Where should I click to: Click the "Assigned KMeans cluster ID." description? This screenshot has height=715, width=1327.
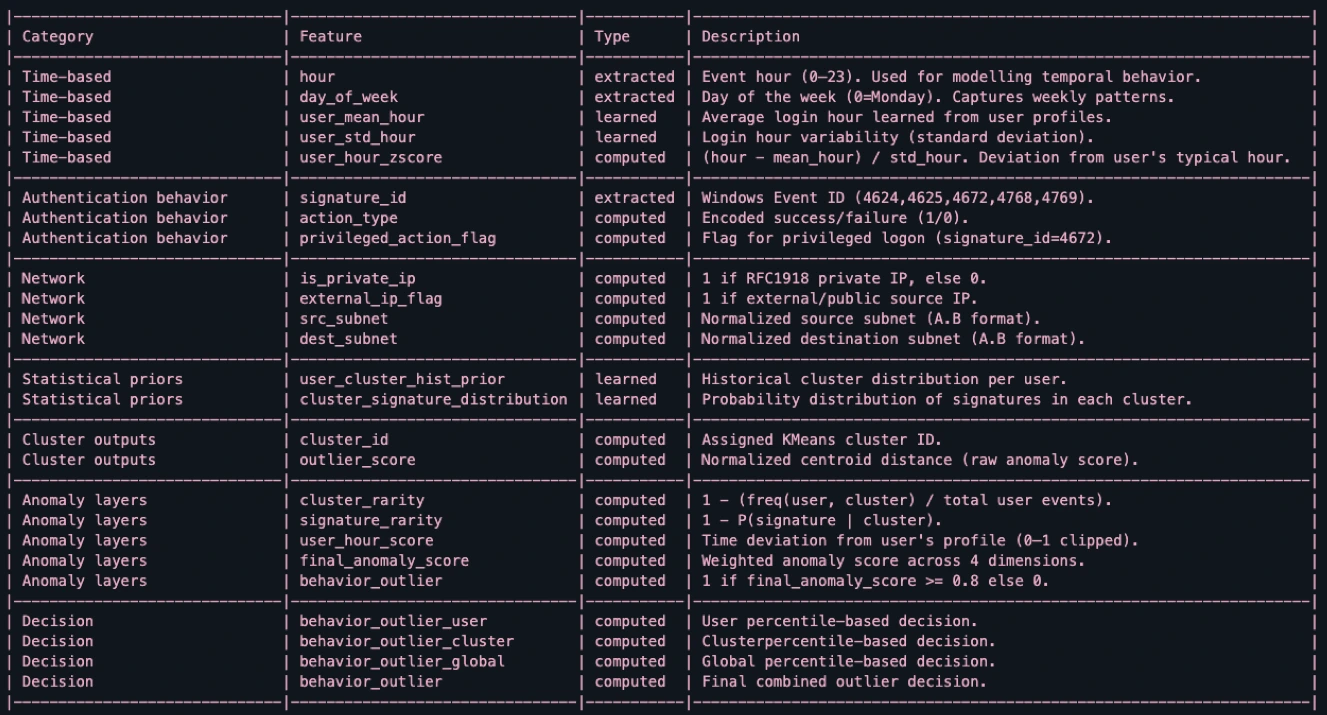tap(818, 440)
